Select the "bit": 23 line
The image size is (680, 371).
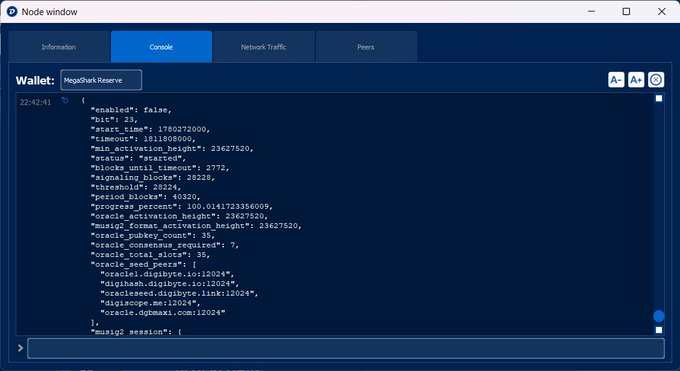(x=114, y=120)
